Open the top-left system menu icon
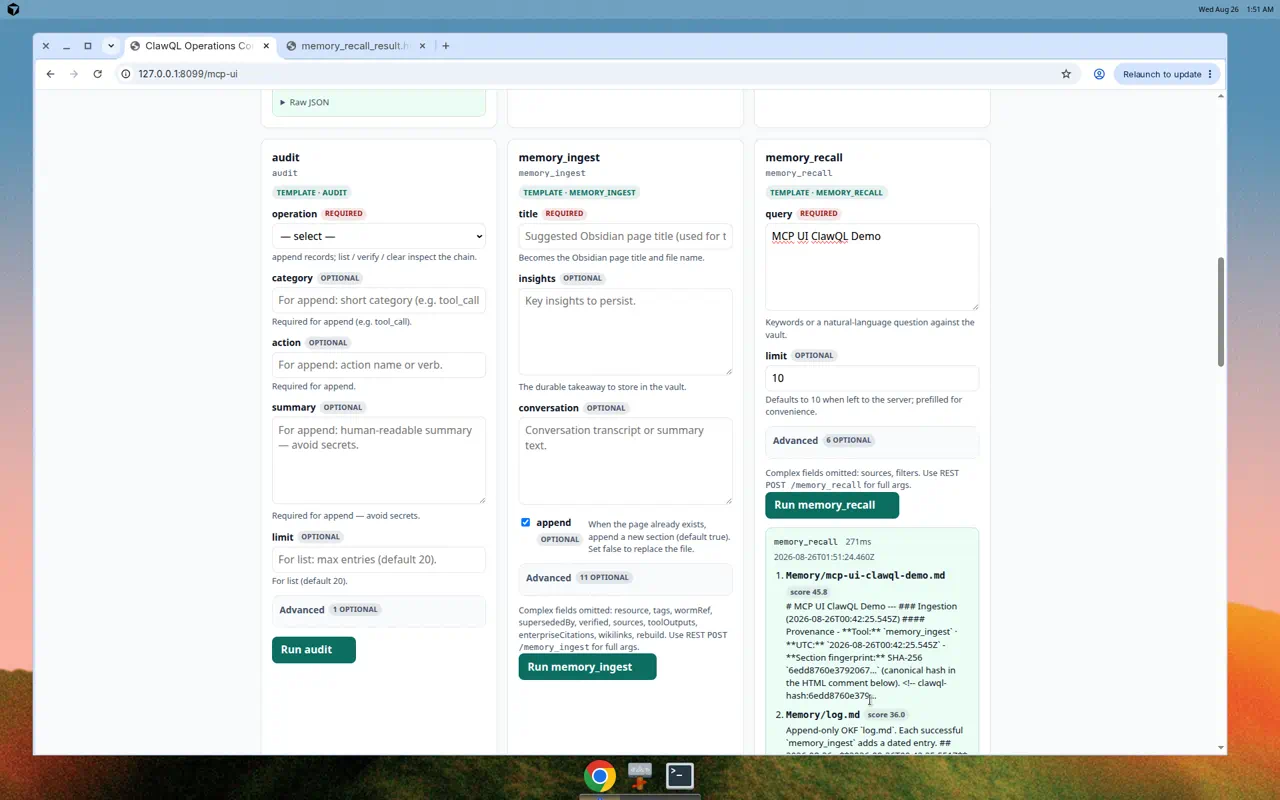The height and width of the screenshot is (800, 1280). pyautogui.click(x=12, y=9)
